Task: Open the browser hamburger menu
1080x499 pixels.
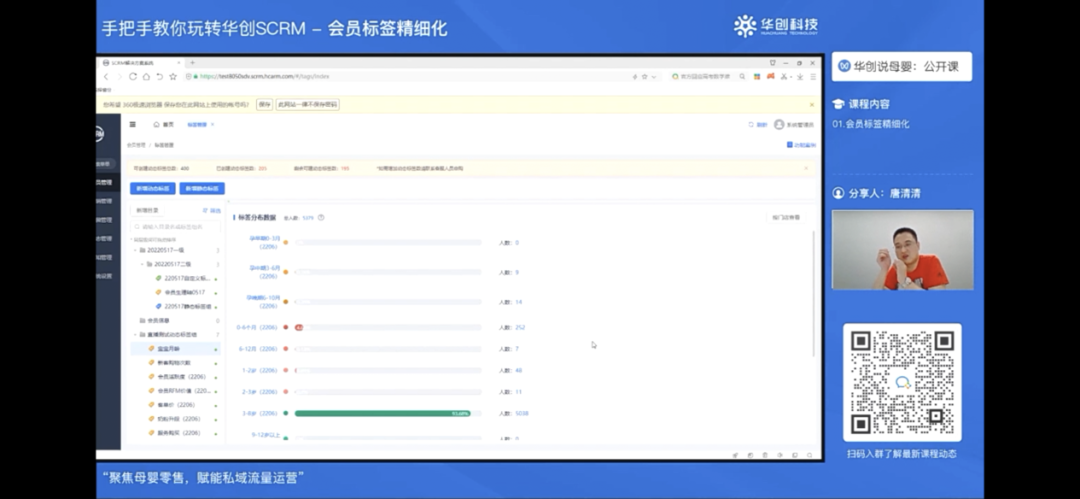Action: pos(813,77)
